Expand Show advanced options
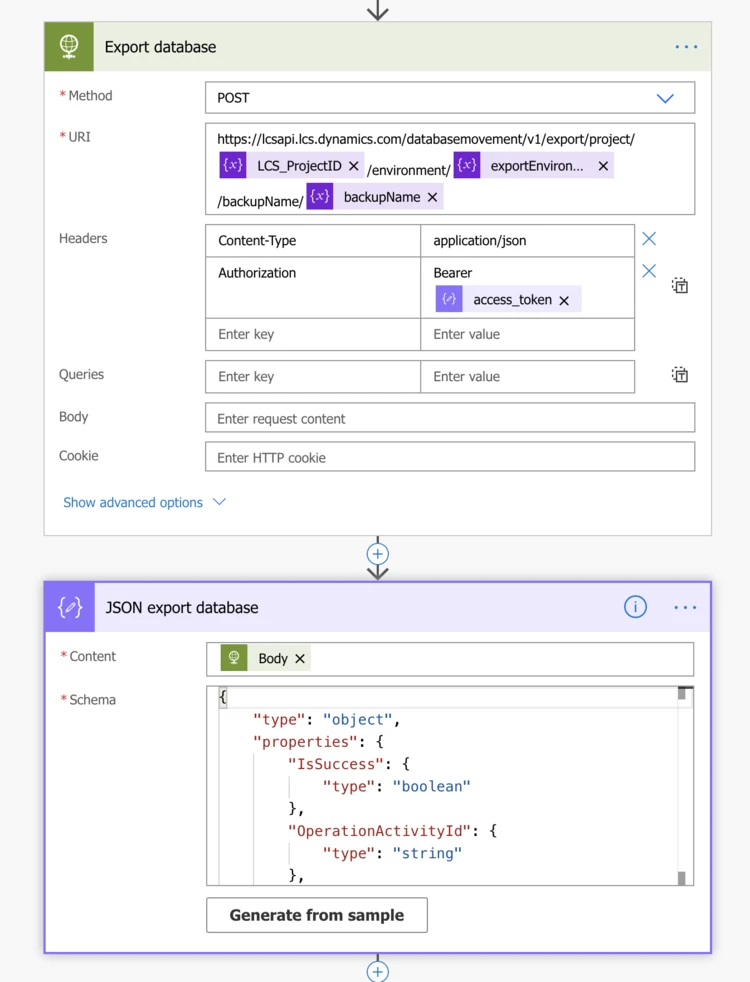Screen dimensions: 750x982 [x=144, y=502]
